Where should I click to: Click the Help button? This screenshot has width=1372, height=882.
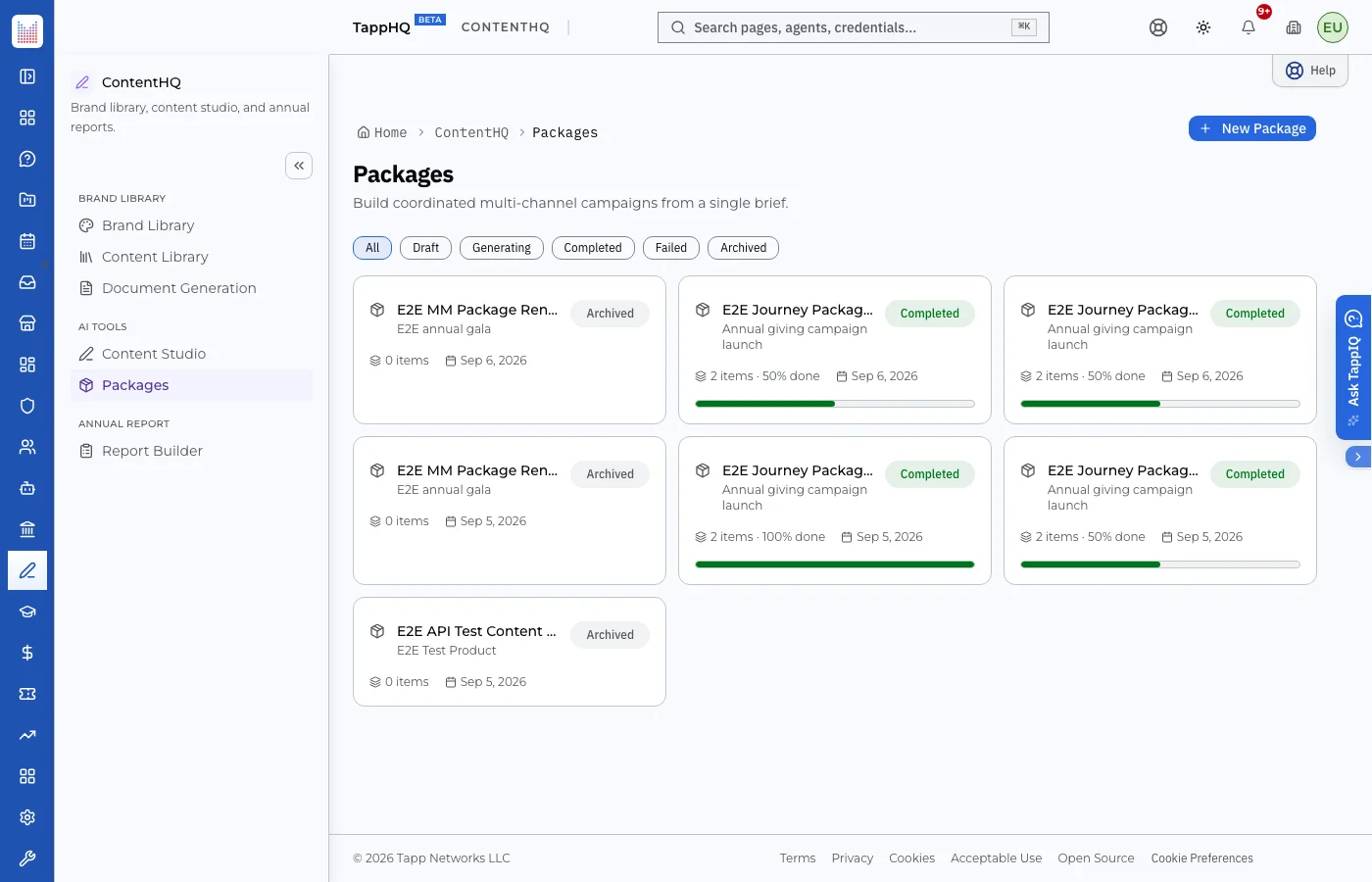[x=1310, y=71]
